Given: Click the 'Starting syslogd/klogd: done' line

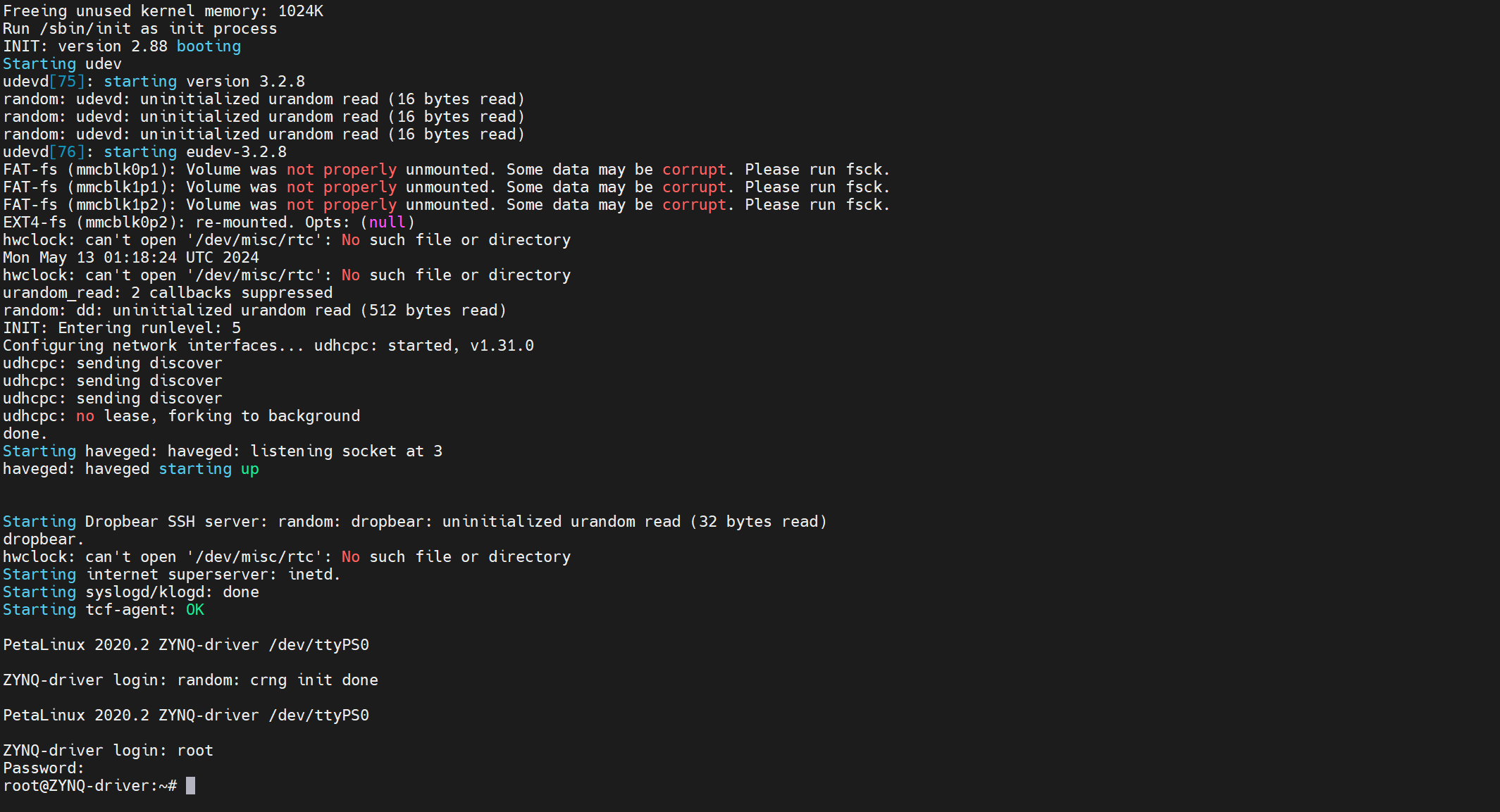Looking at the screenshot, I should click(131, 592).
